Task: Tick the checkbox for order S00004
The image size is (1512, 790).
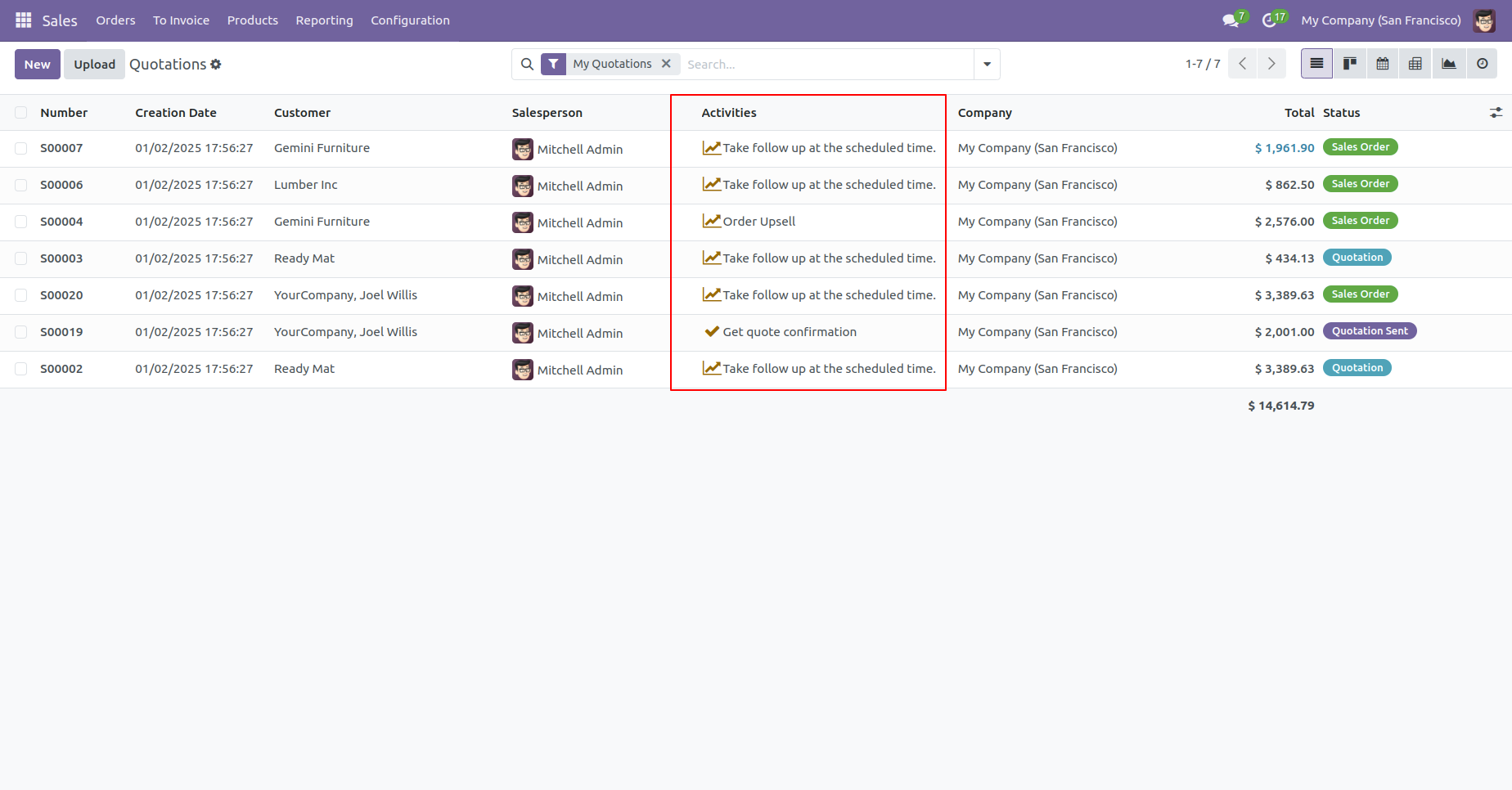Action: [21, 222]
